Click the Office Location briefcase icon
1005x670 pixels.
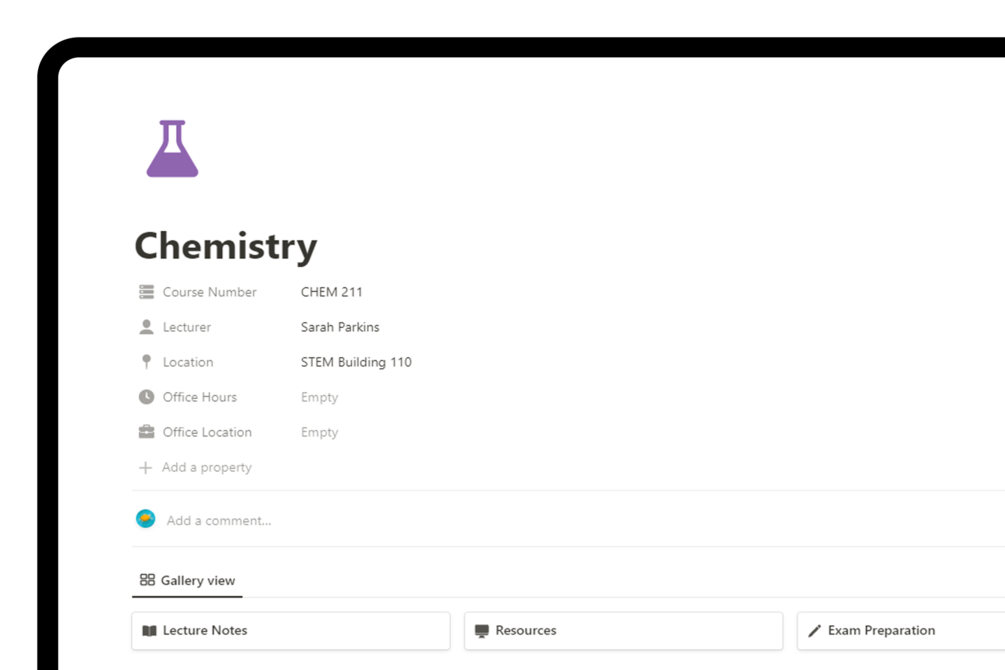point(146,432)
